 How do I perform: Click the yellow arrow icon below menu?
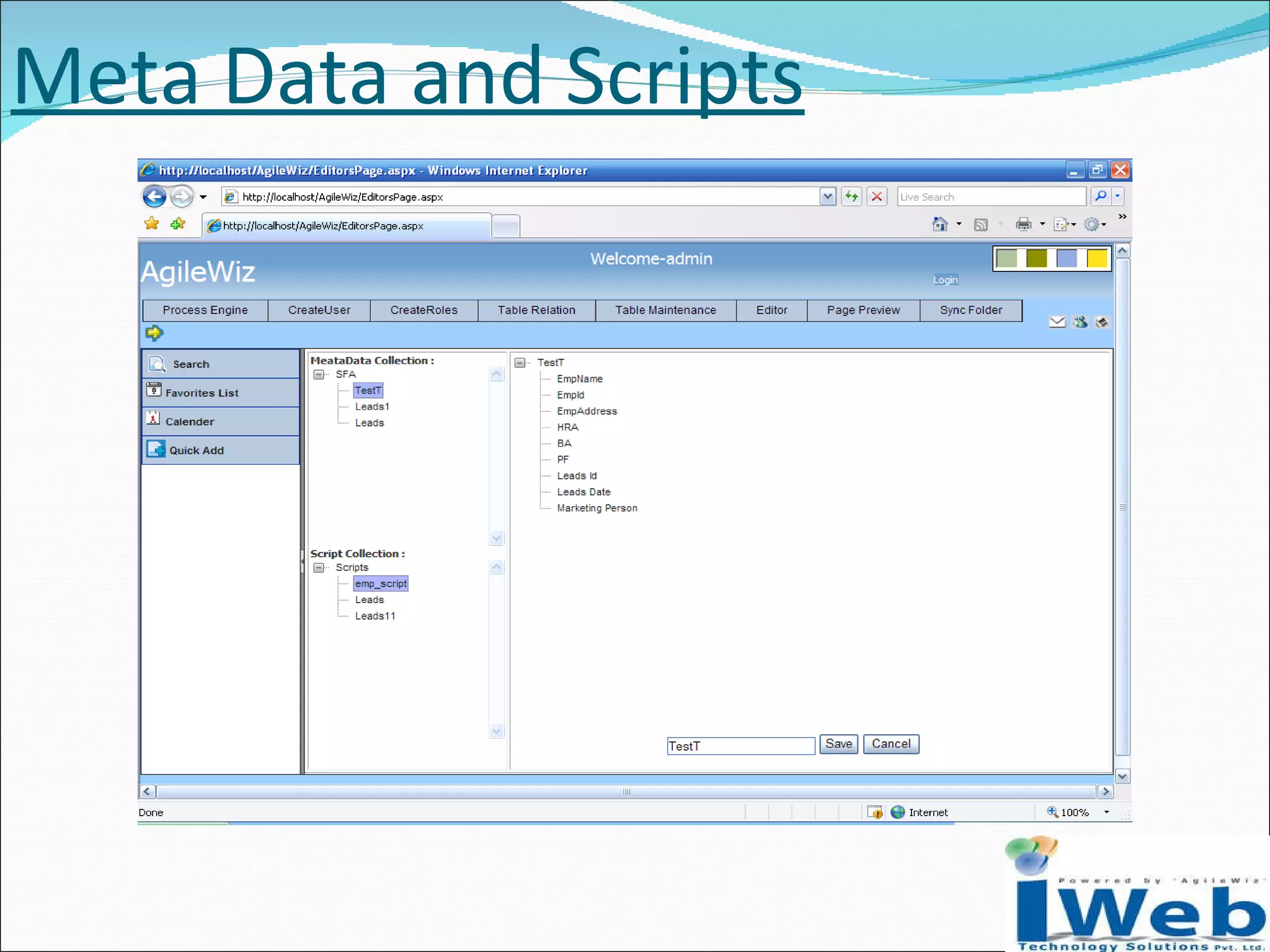pyautogui.click(x=154, y=333)
